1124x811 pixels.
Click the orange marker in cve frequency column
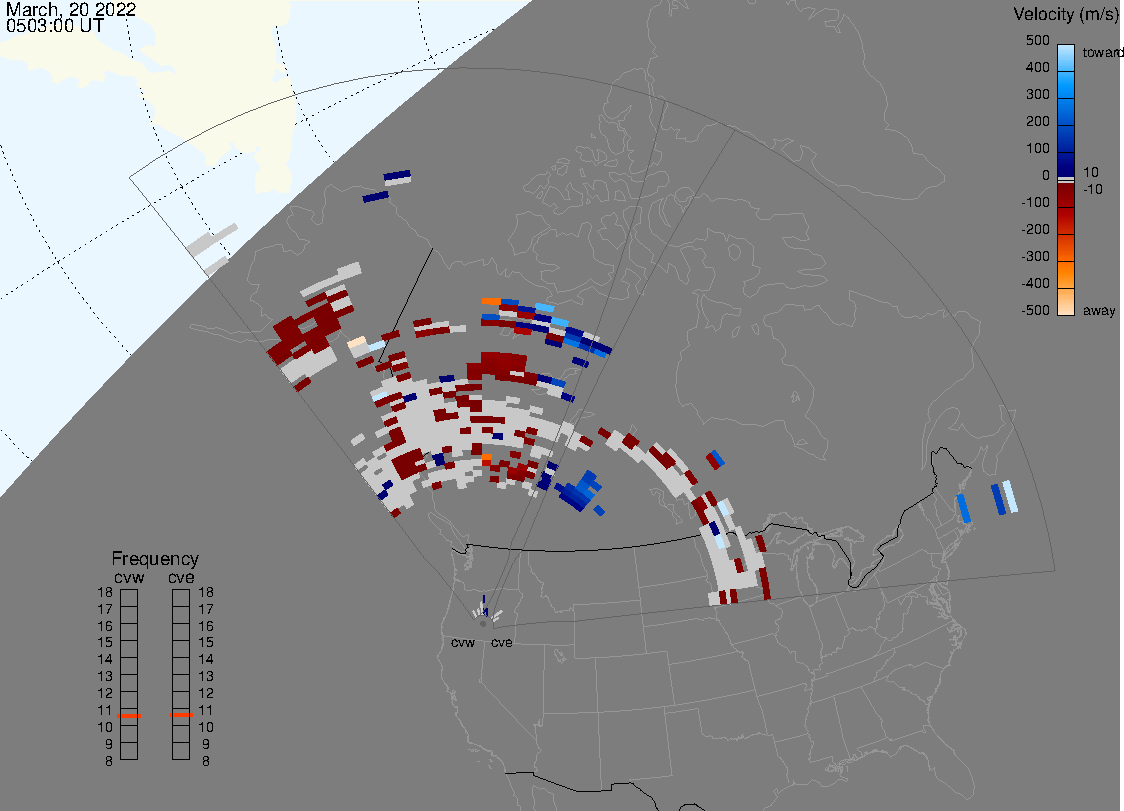(181, 716)
